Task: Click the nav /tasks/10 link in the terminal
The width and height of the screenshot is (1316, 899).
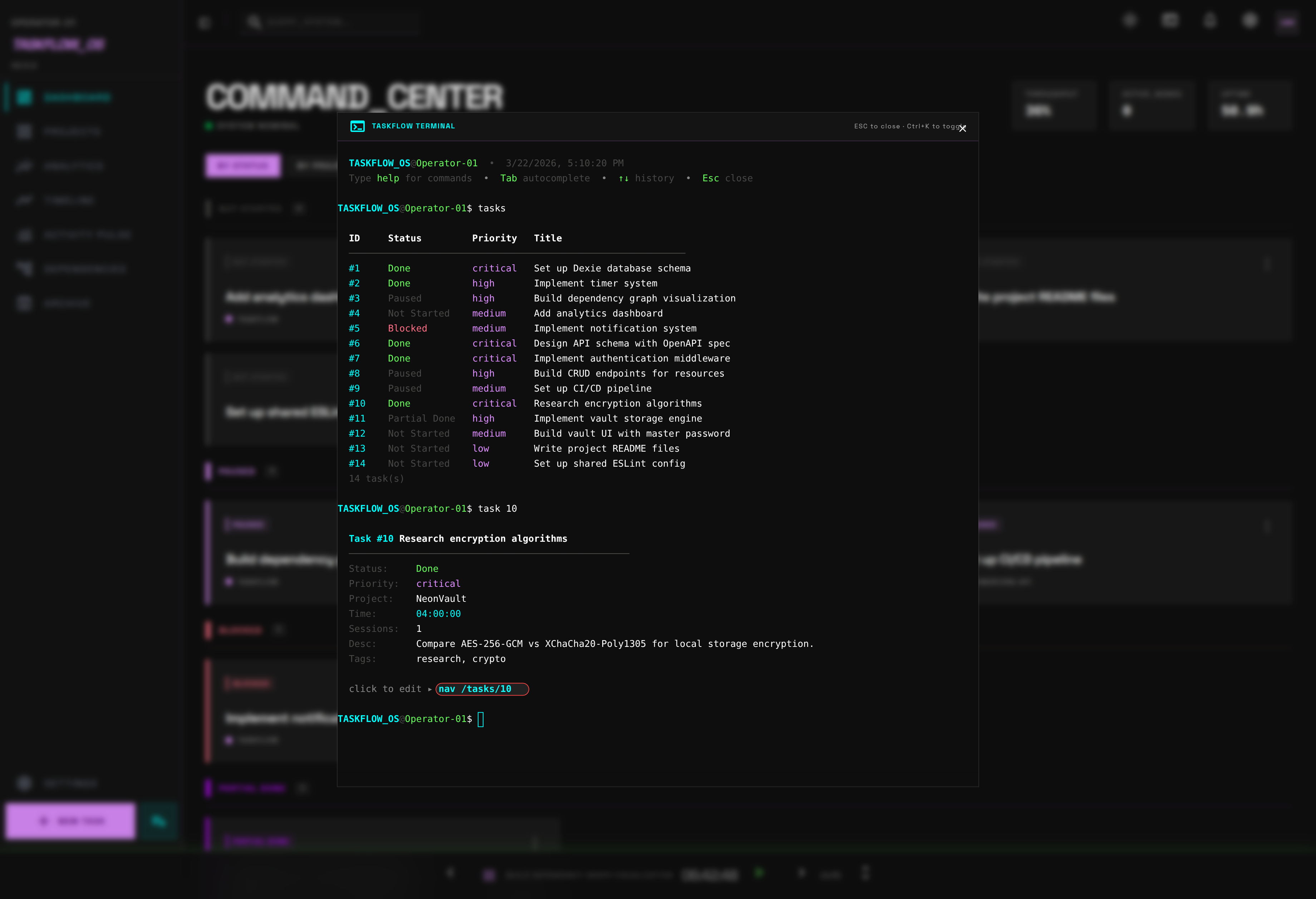Action: 482,689
